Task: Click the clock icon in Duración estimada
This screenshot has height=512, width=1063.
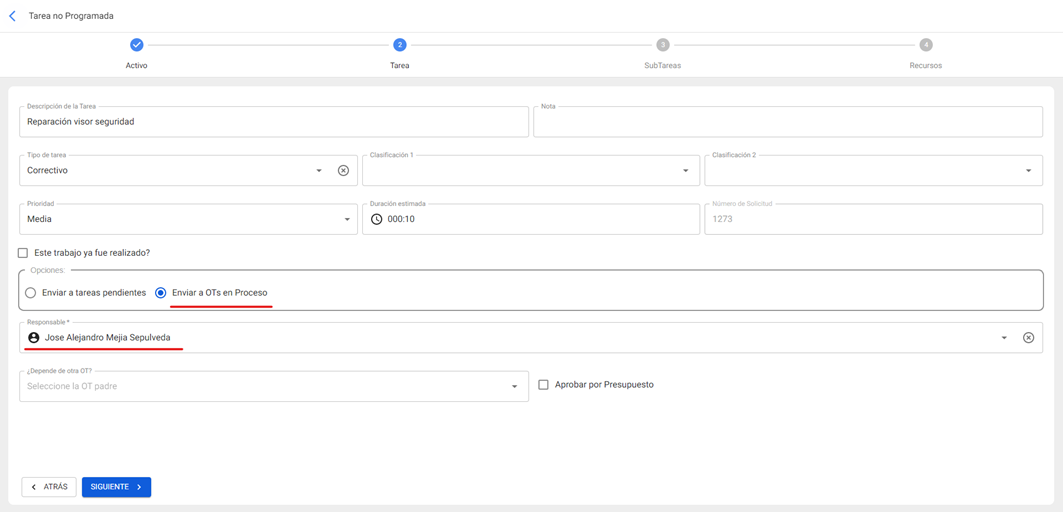Action: 377,219
